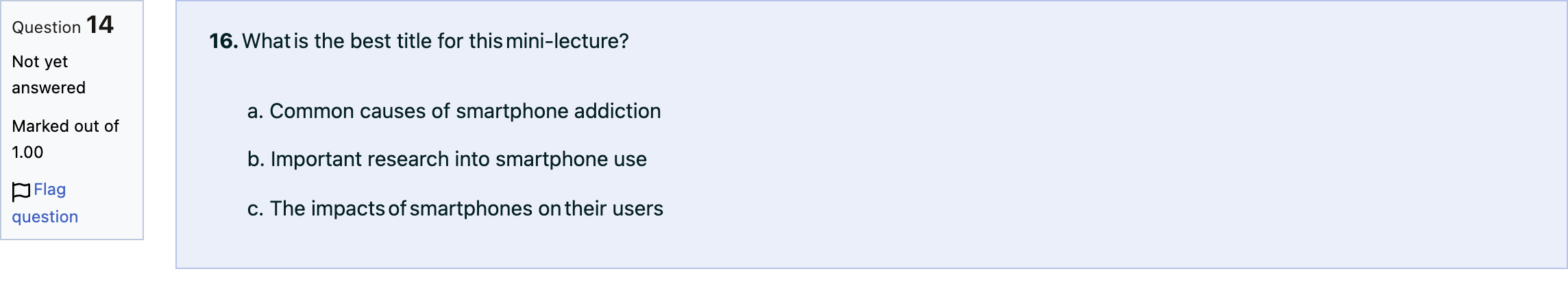Click the flag icon beside Flag question

(x=21, y=191)
